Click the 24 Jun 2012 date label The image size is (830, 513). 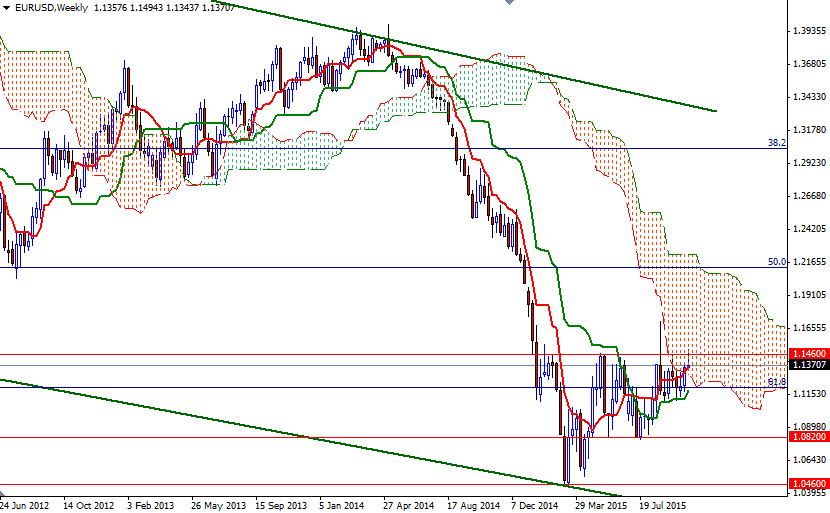pos(28,505)
